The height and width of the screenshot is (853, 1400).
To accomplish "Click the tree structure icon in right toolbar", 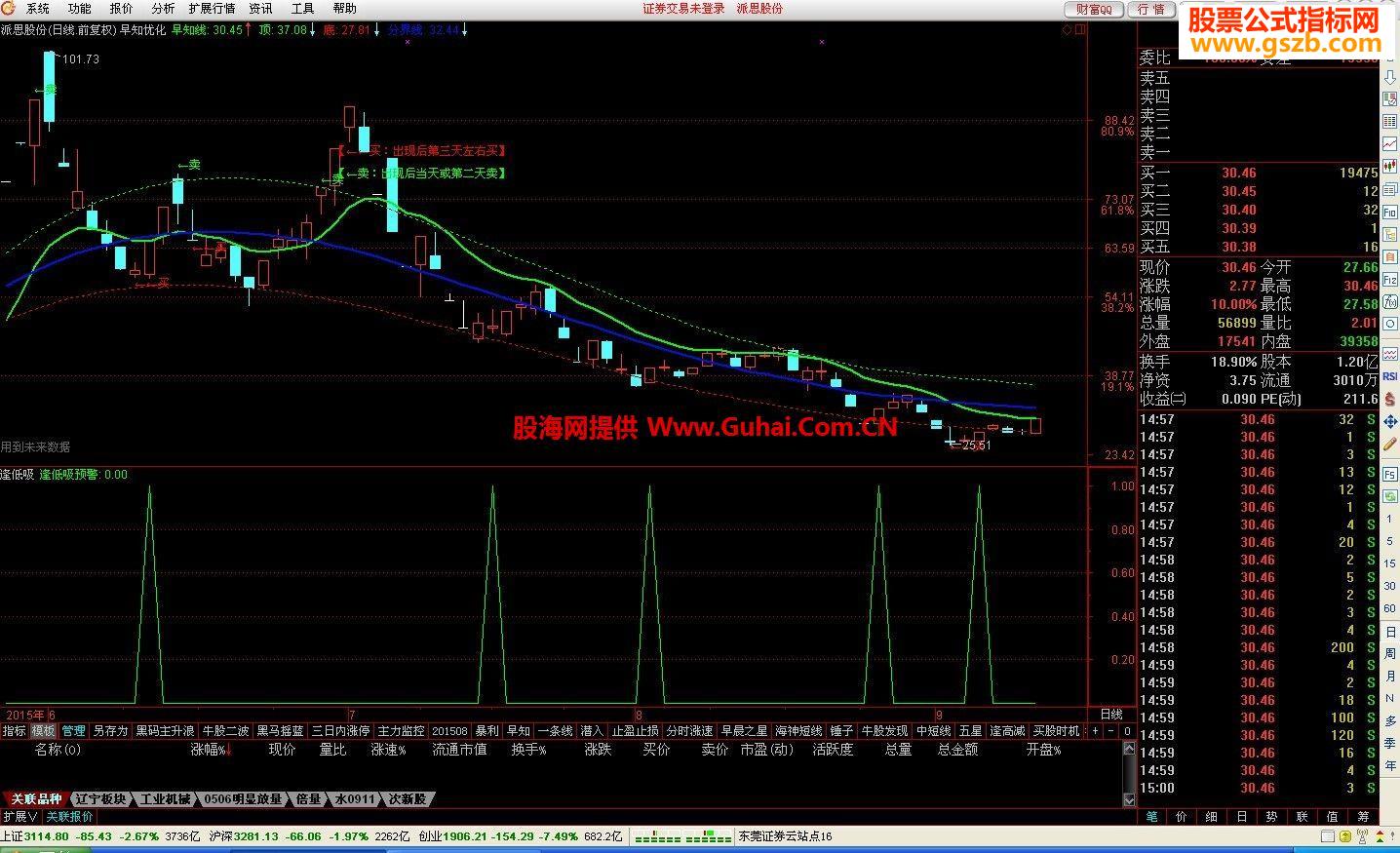I will (x=1390, y=234).
